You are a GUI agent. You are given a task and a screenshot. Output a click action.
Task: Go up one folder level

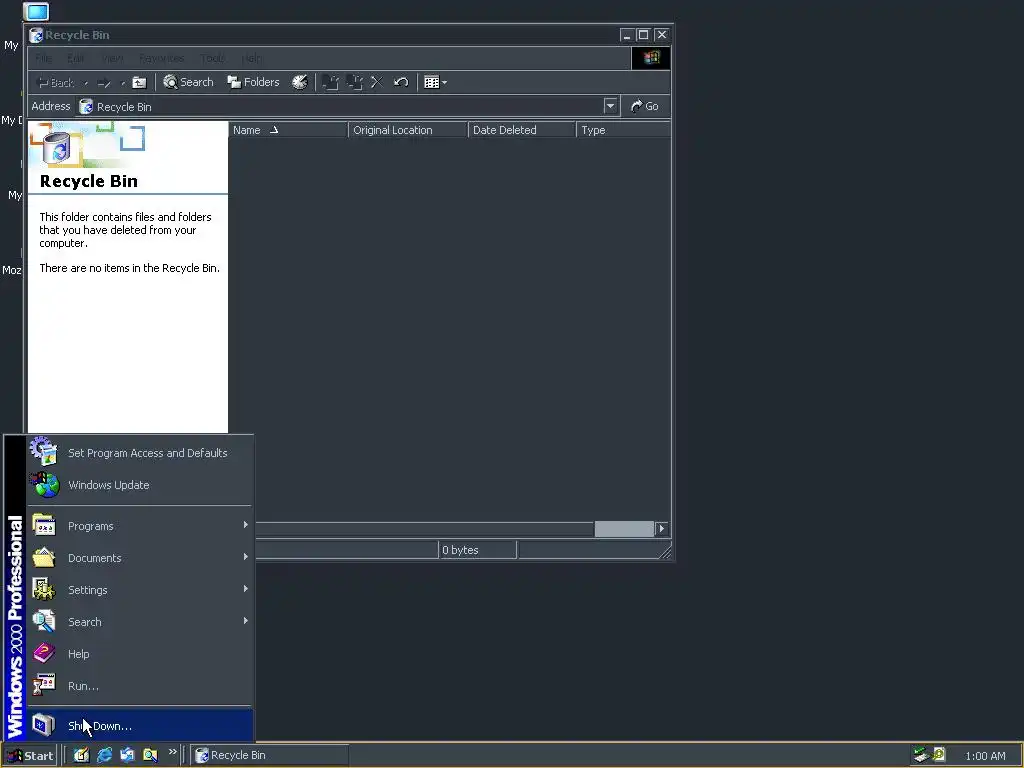[x=139, y=82]
